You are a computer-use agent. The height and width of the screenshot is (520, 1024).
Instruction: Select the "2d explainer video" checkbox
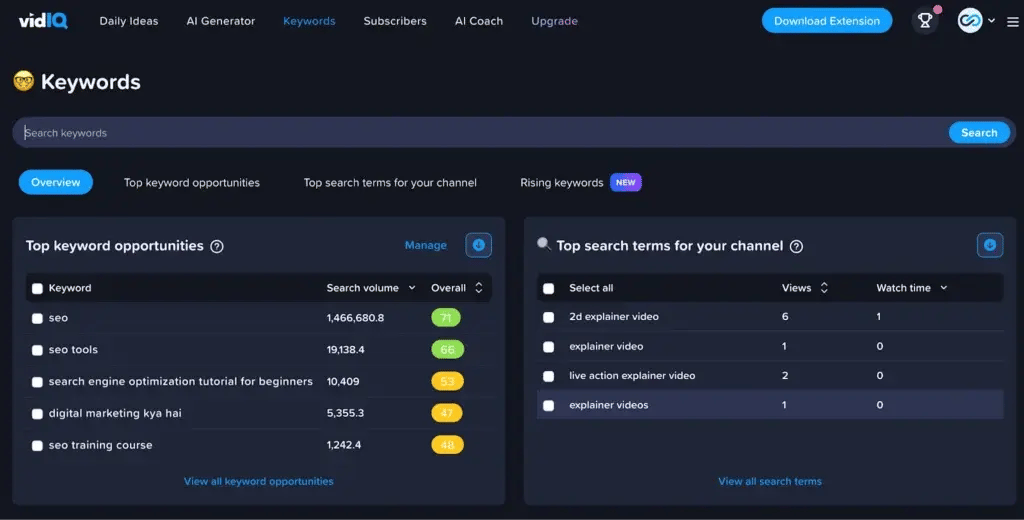click(548, 317)
